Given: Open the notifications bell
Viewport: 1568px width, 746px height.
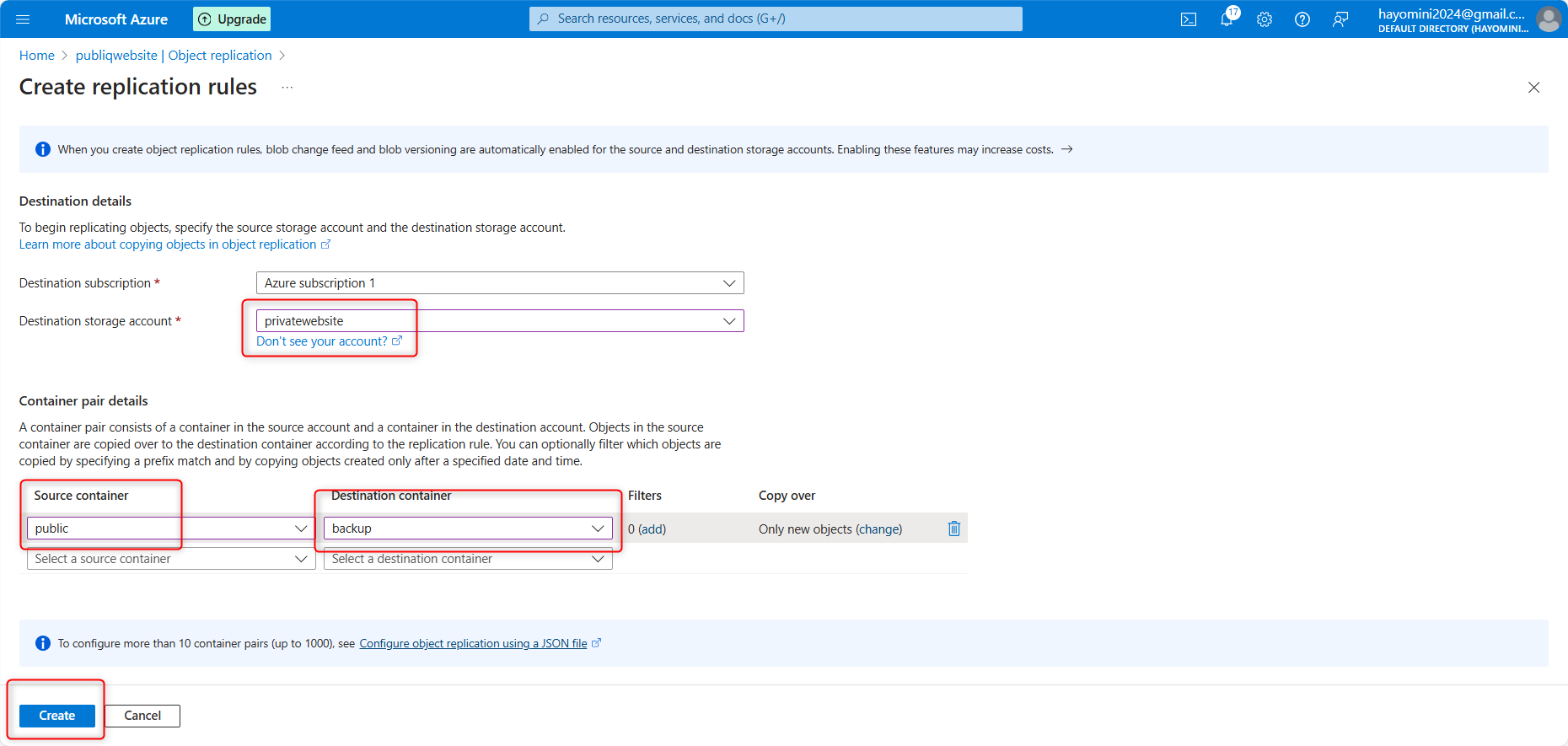Looking at the screenshot, I should pyautogui.click(x=1227, y=19).
